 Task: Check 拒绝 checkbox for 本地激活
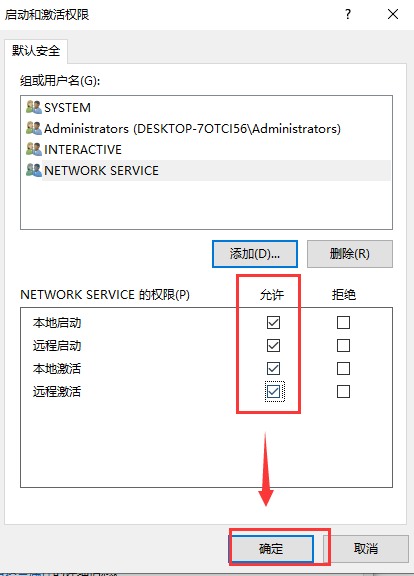343,368
